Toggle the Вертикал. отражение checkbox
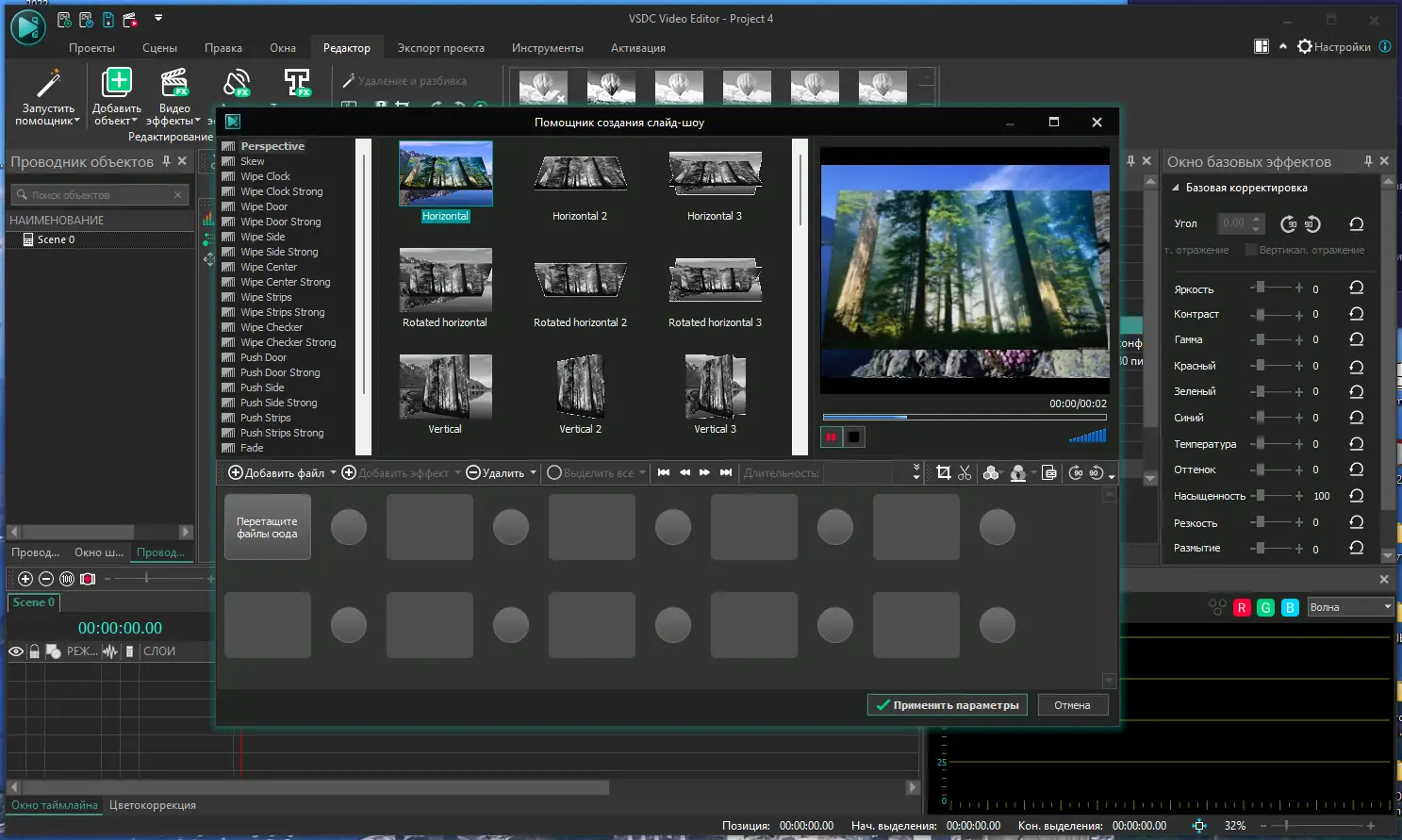The image size is (1402, 840). click(x=1251, y=250)
